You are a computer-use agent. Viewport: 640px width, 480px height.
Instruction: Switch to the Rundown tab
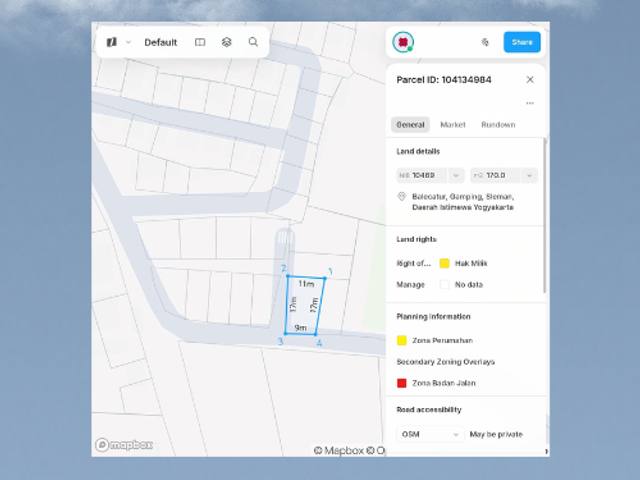[x=498, y=125]
